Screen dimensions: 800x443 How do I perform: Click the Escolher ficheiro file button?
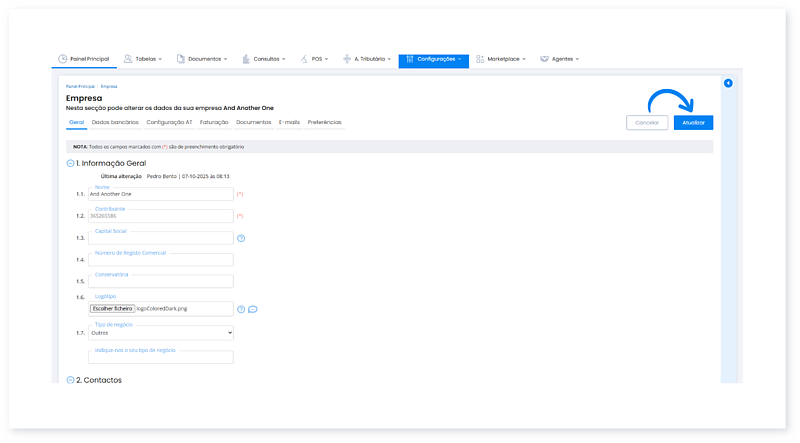(112, 309)
